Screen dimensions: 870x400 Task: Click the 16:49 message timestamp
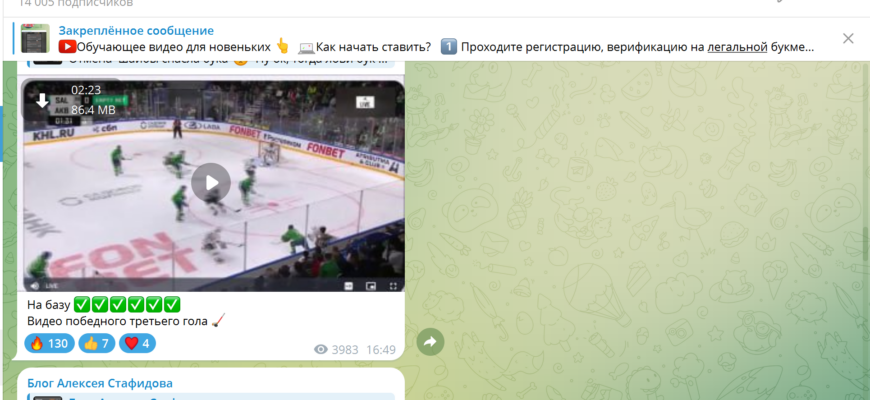(x=381, y=350)
